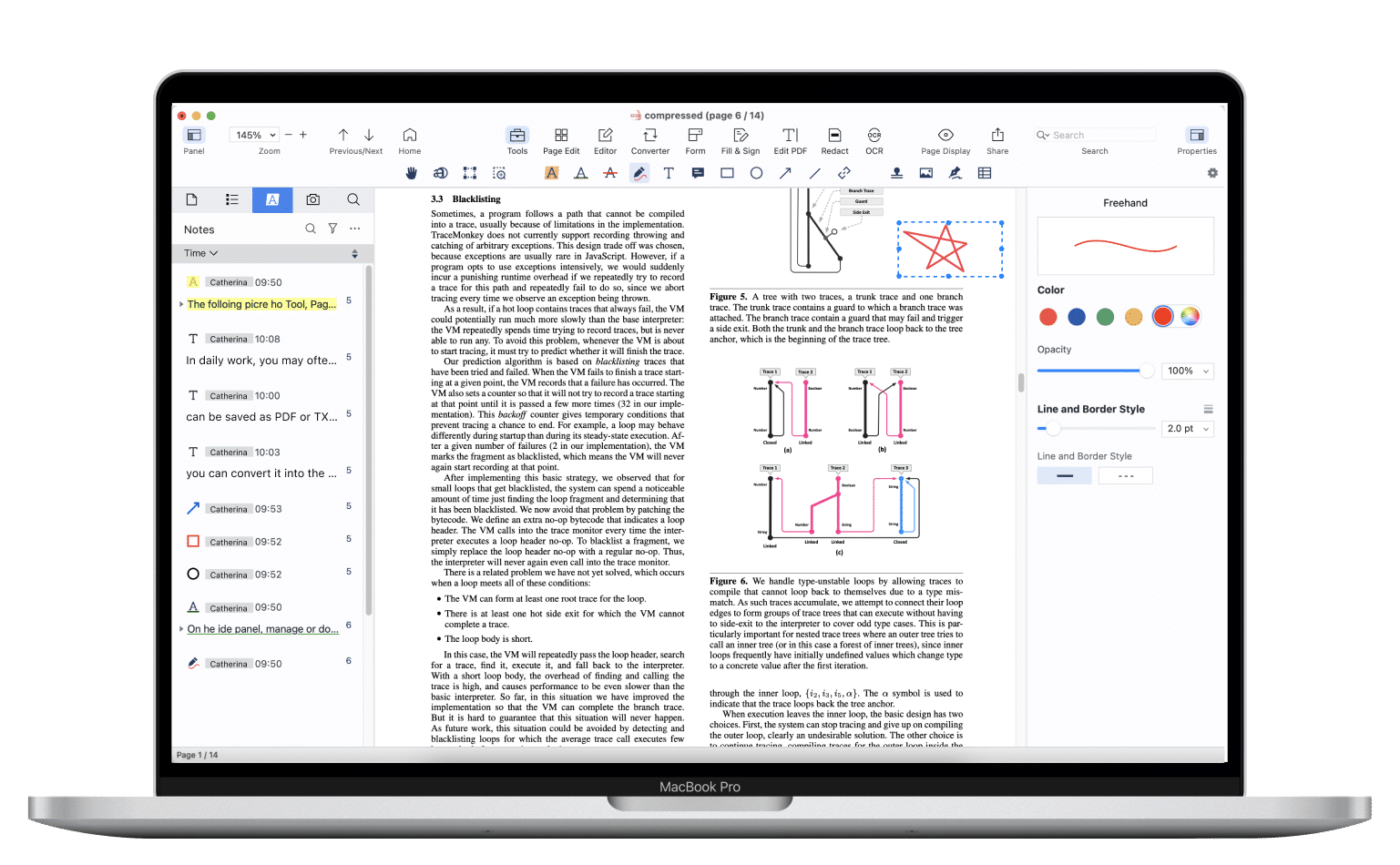Select the dashed line style
Image resolution: width=1400 pixels, height=865 pixels.
(1125, 475)
